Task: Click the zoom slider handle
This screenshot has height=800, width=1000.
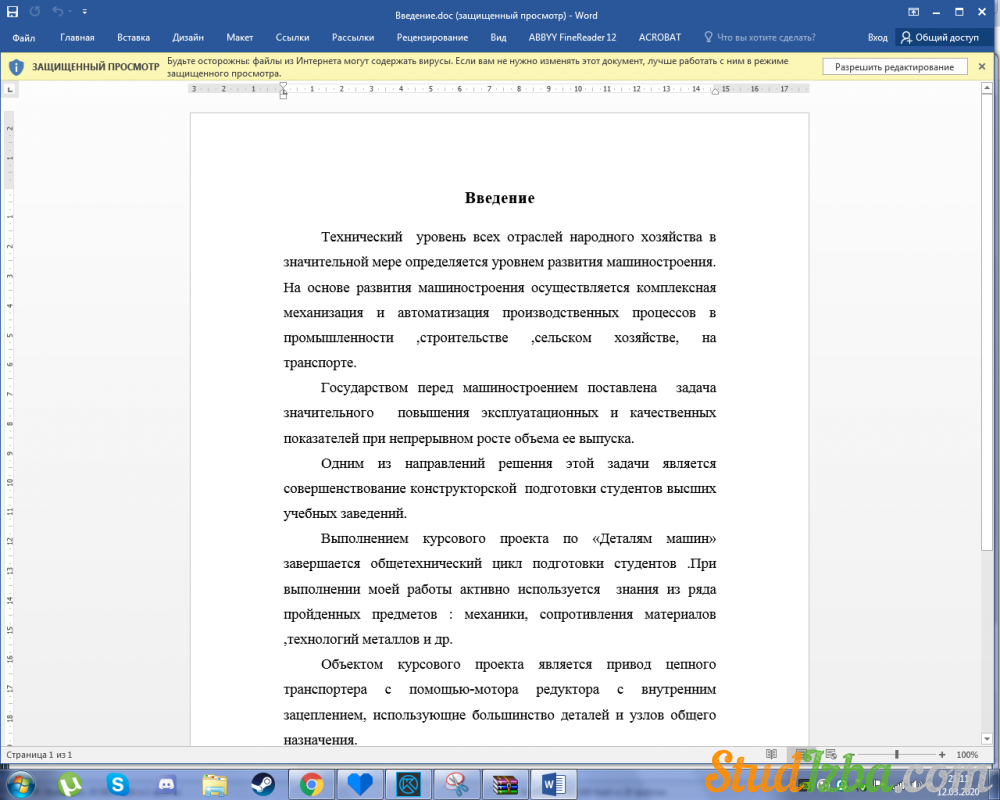Action: click(896, 754)
